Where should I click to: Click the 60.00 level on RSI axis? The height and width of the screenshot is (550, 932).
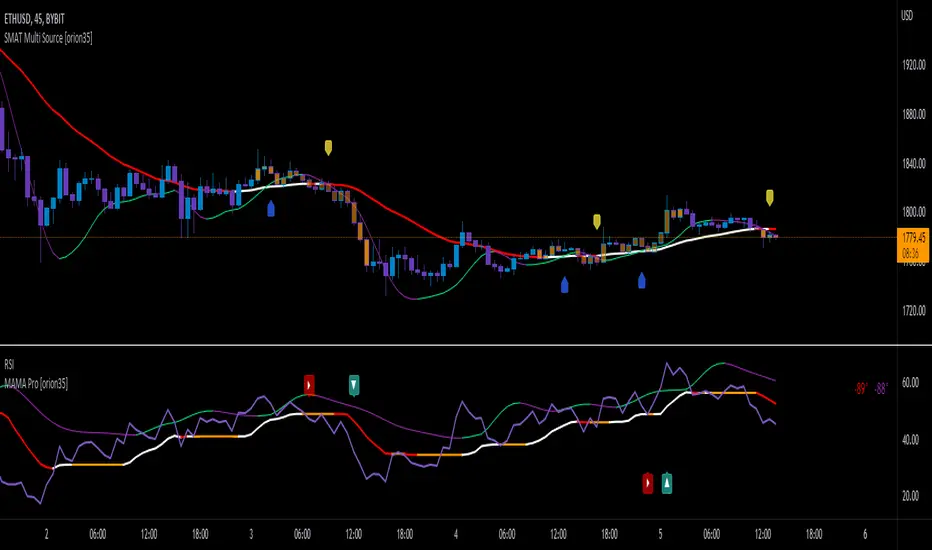pyautogui.click(x=911, y=382)
